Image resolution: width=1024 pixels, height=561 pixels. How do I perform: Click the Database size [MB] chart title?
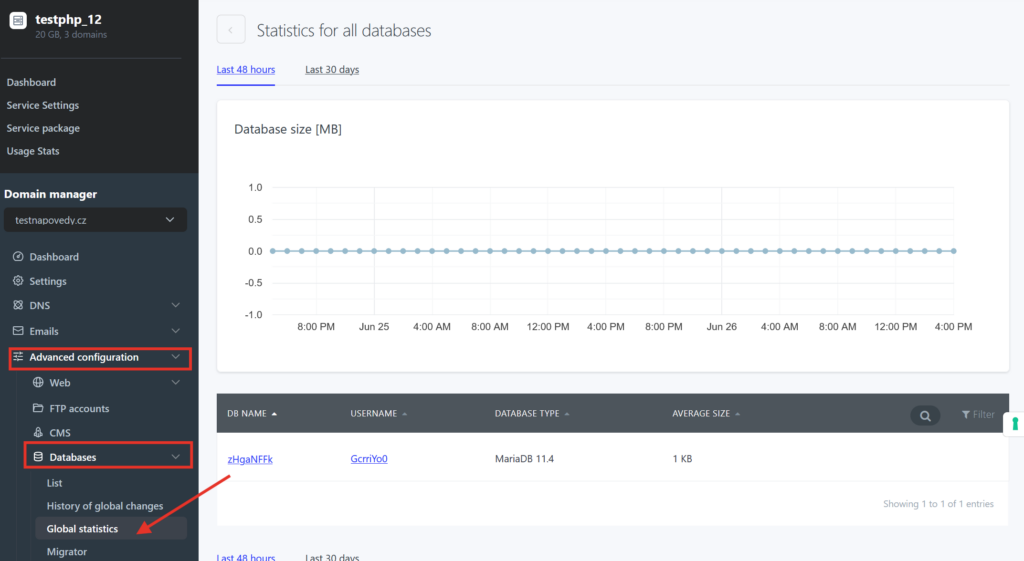[x=288, y=129]
